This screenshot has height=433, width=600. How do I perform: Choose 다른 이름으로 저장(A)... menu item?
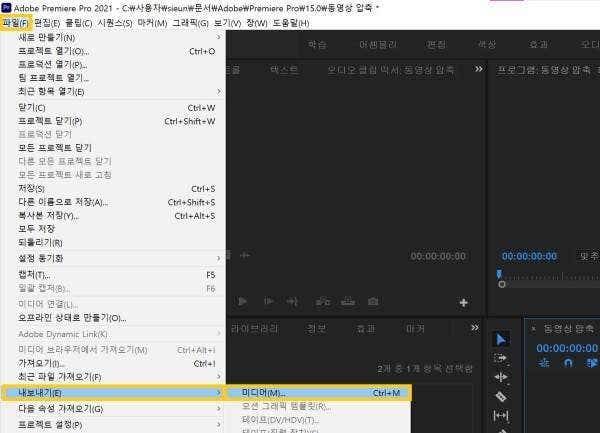point(113,202)
